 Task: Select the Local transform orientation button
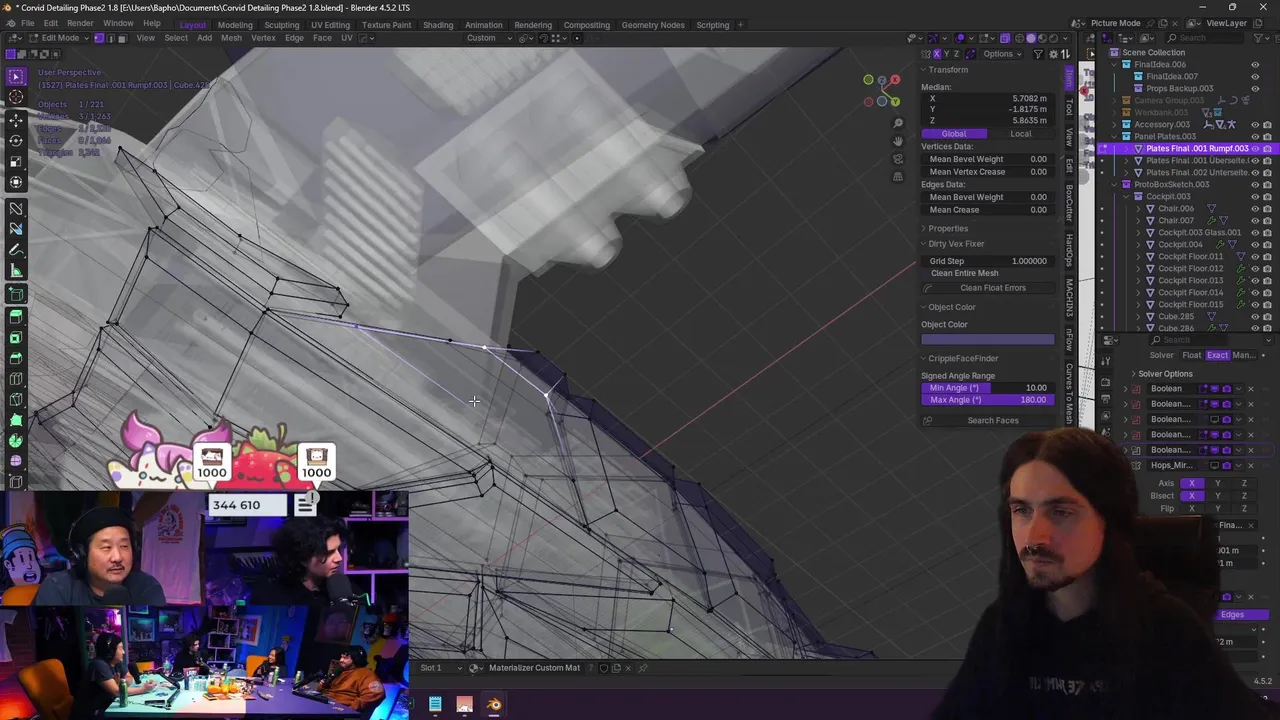1020,134
